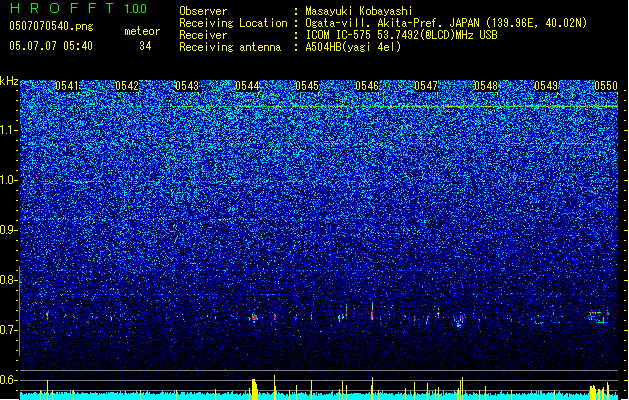The height and width of the screenshot is (400, 629).
Task: Click the 0543 time marker
Action: pyautogui.click(x=187, y=86)
